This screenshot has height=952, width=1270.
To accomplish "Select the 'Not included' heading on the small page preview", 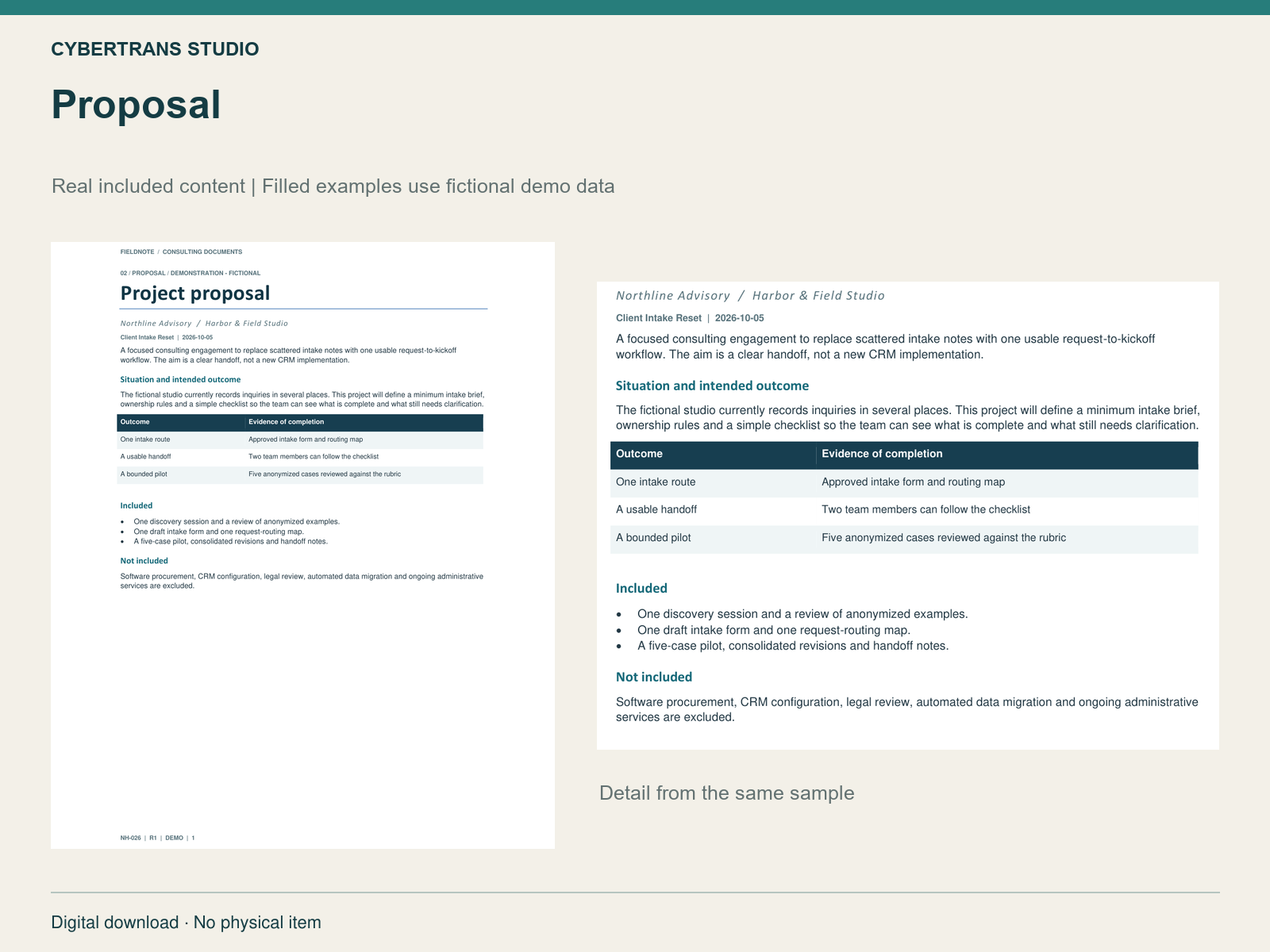I will (144, 561).
